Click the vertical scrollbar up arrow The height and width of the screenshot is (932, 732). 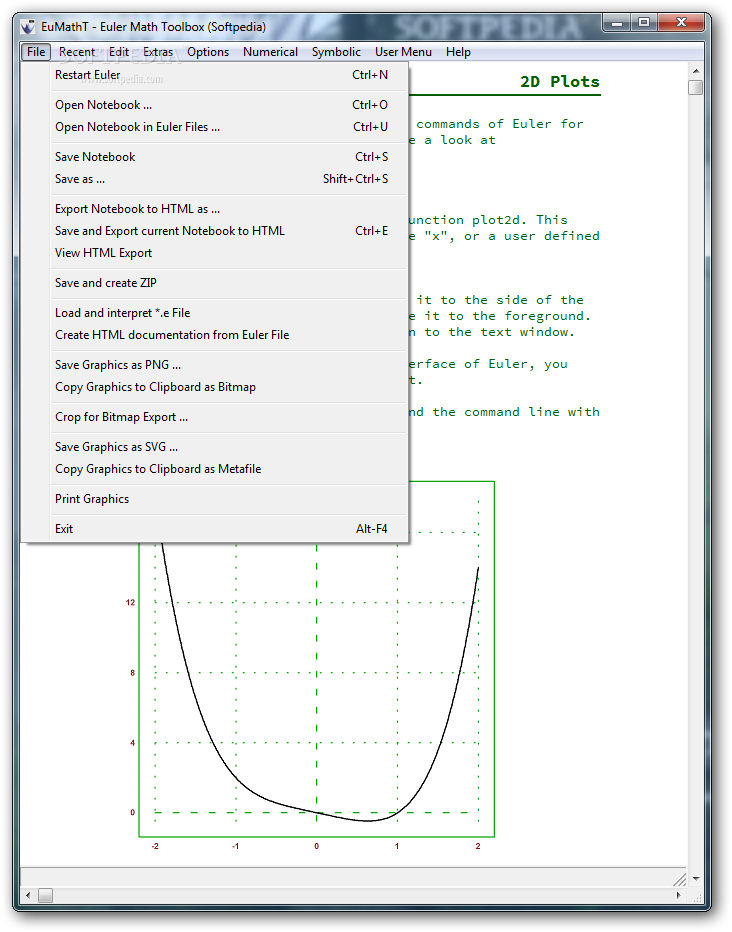[696, 71]
